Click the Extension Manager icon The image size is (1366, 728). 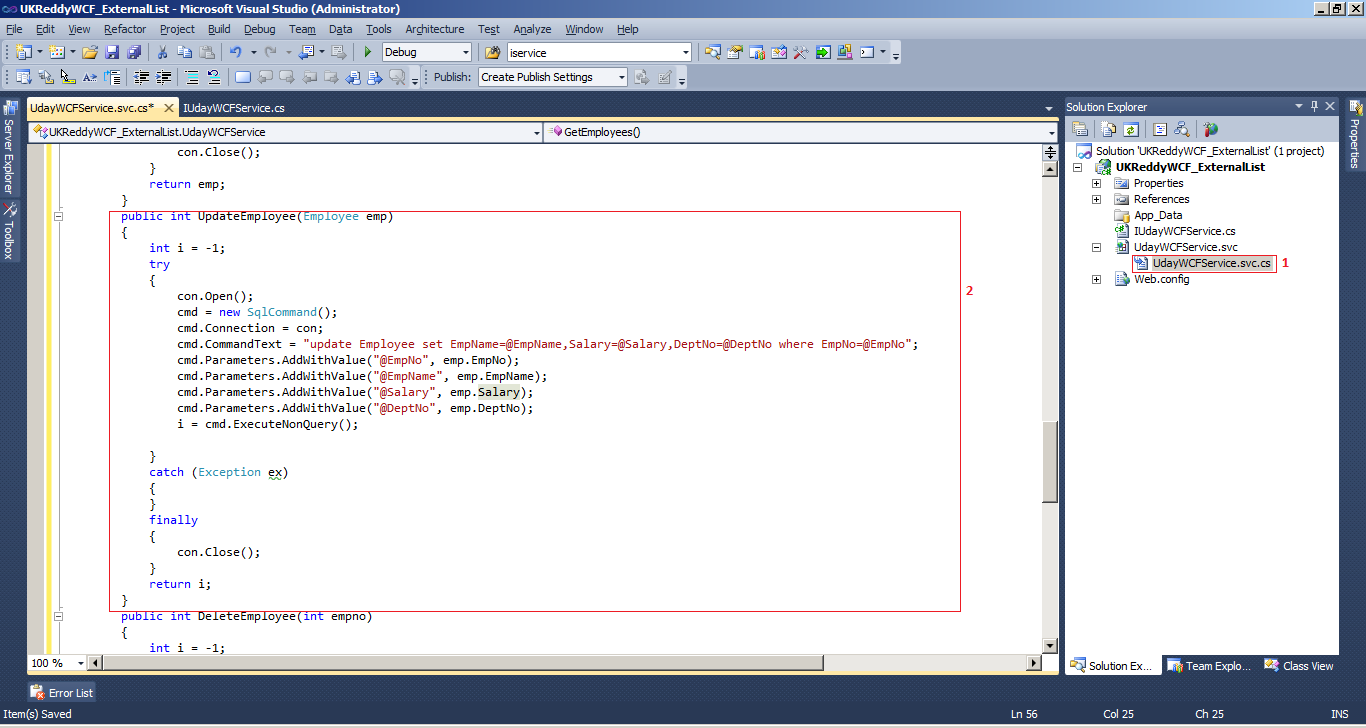pos(844,52)
